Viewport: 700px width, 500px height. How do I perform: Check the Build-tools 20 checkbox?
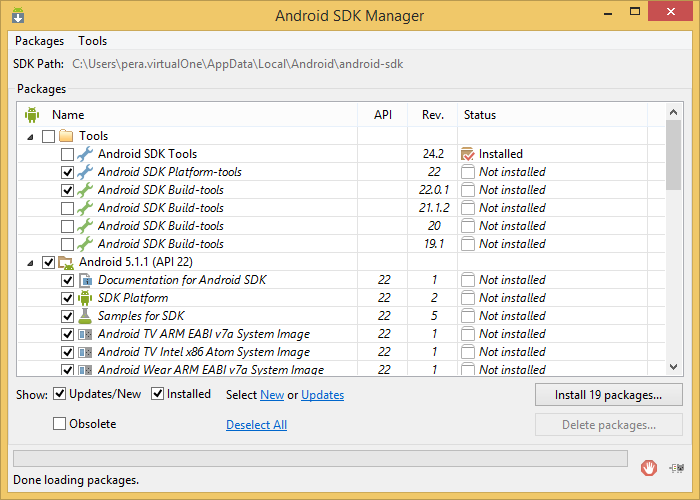coord(67,226)
